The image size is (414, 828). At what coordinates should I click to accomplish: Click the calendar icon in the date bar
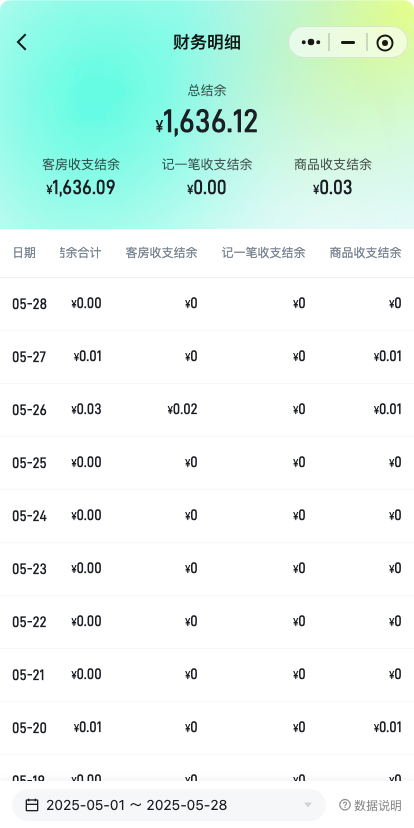[x=32, y=805]
